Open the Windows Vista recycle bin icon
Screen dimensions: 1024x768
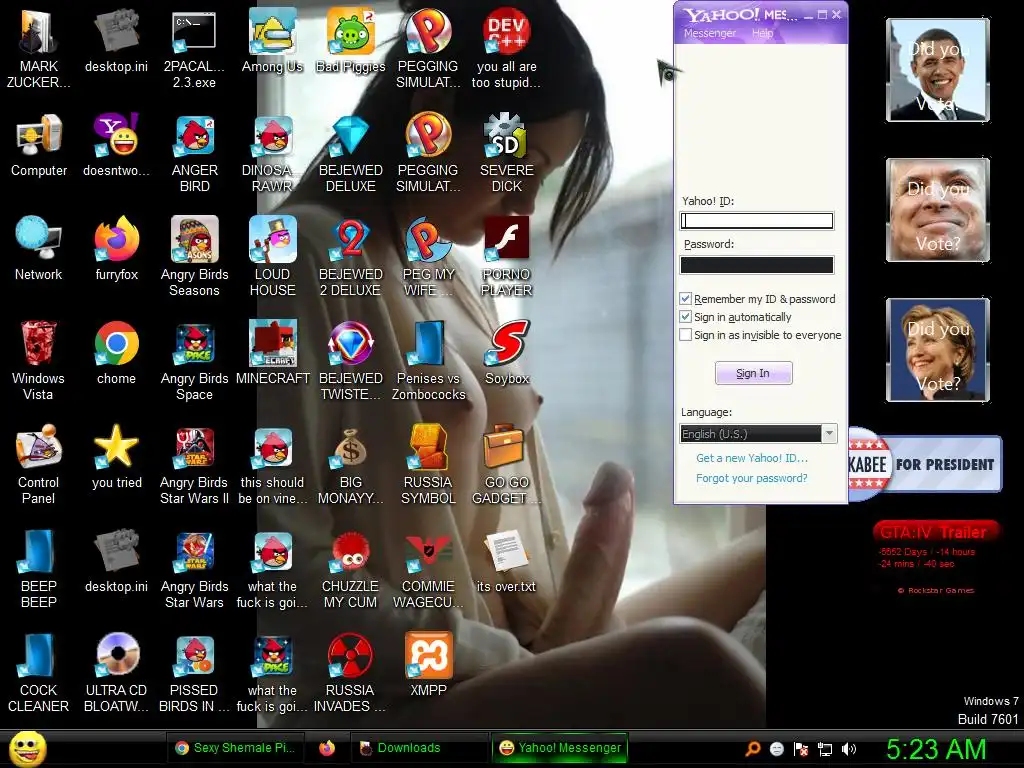coord(39,360)
